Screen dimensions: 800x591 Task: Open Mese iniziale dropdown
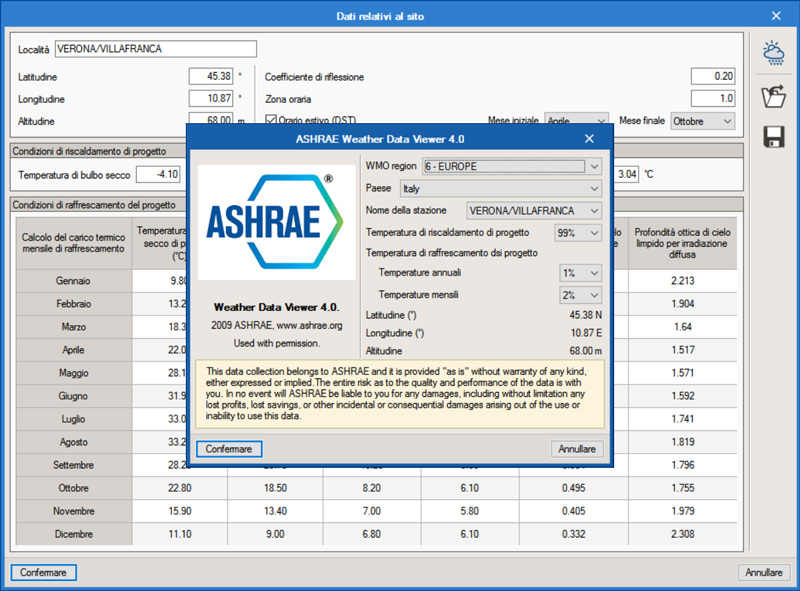point(576,119)
